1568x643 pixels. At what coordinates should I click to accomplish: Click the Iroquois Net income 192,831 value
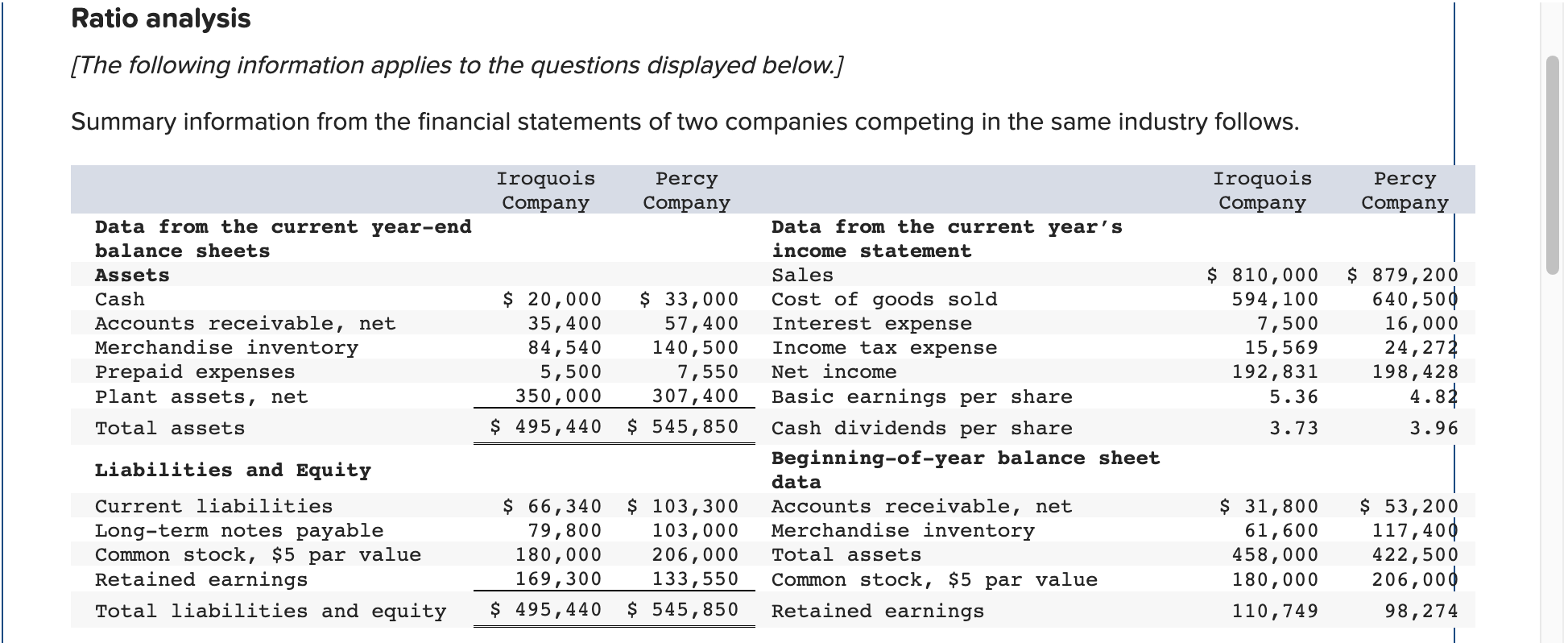click(x=1276, y=372)
